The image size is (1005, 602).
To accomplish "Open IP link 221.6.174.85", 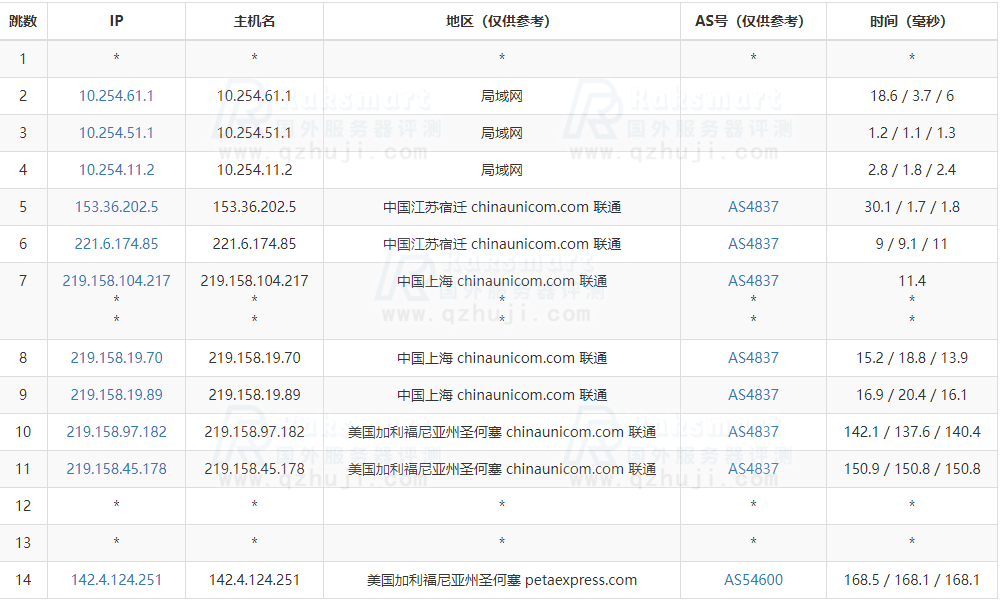I will pyautogui.click(x=116, y=244).
